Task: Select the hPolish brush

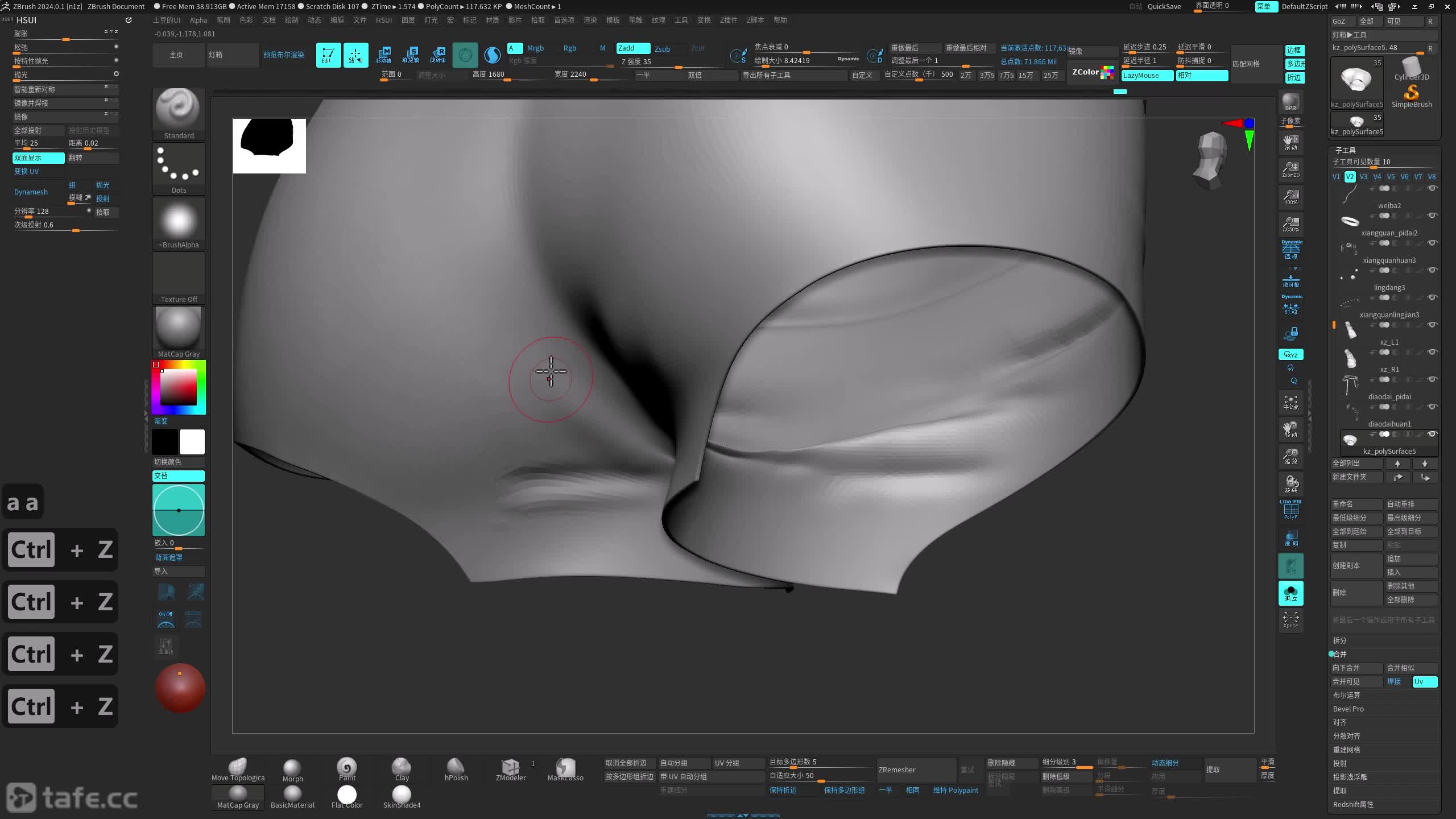Action: [456, 770]
